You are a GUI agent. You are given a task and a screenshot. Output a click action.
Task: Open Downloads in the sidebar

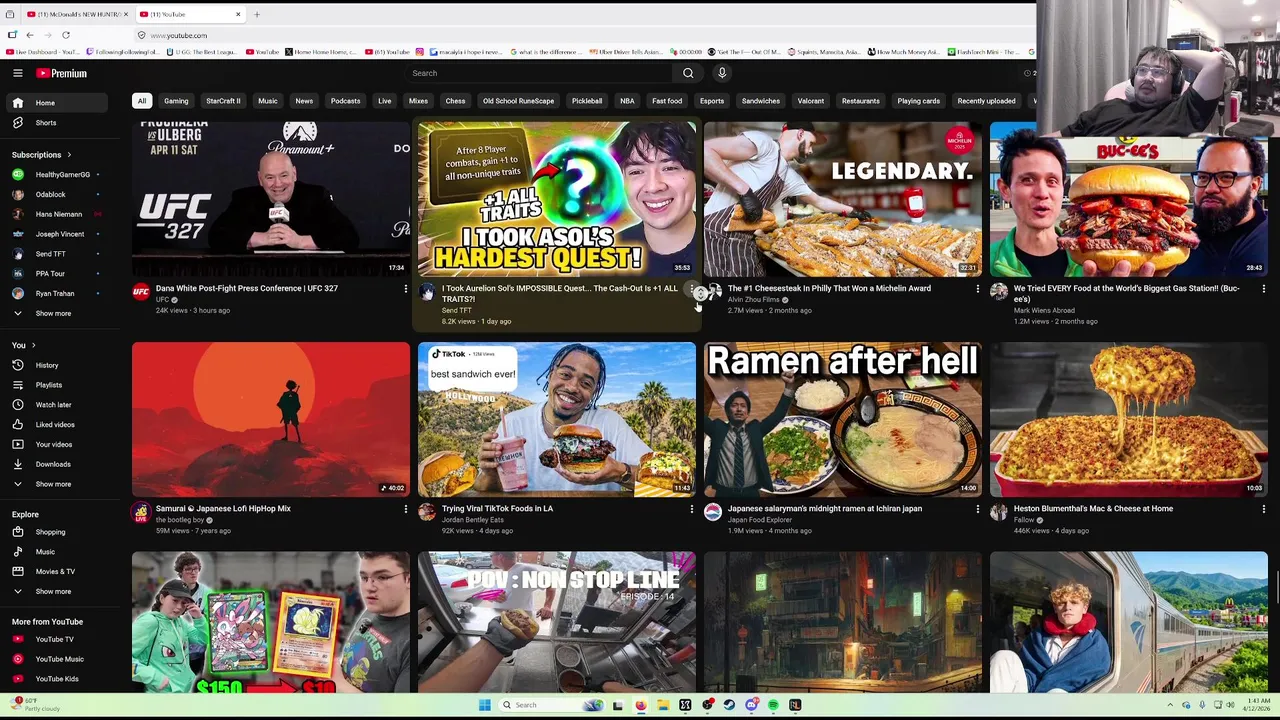click(x=56, y=464)
